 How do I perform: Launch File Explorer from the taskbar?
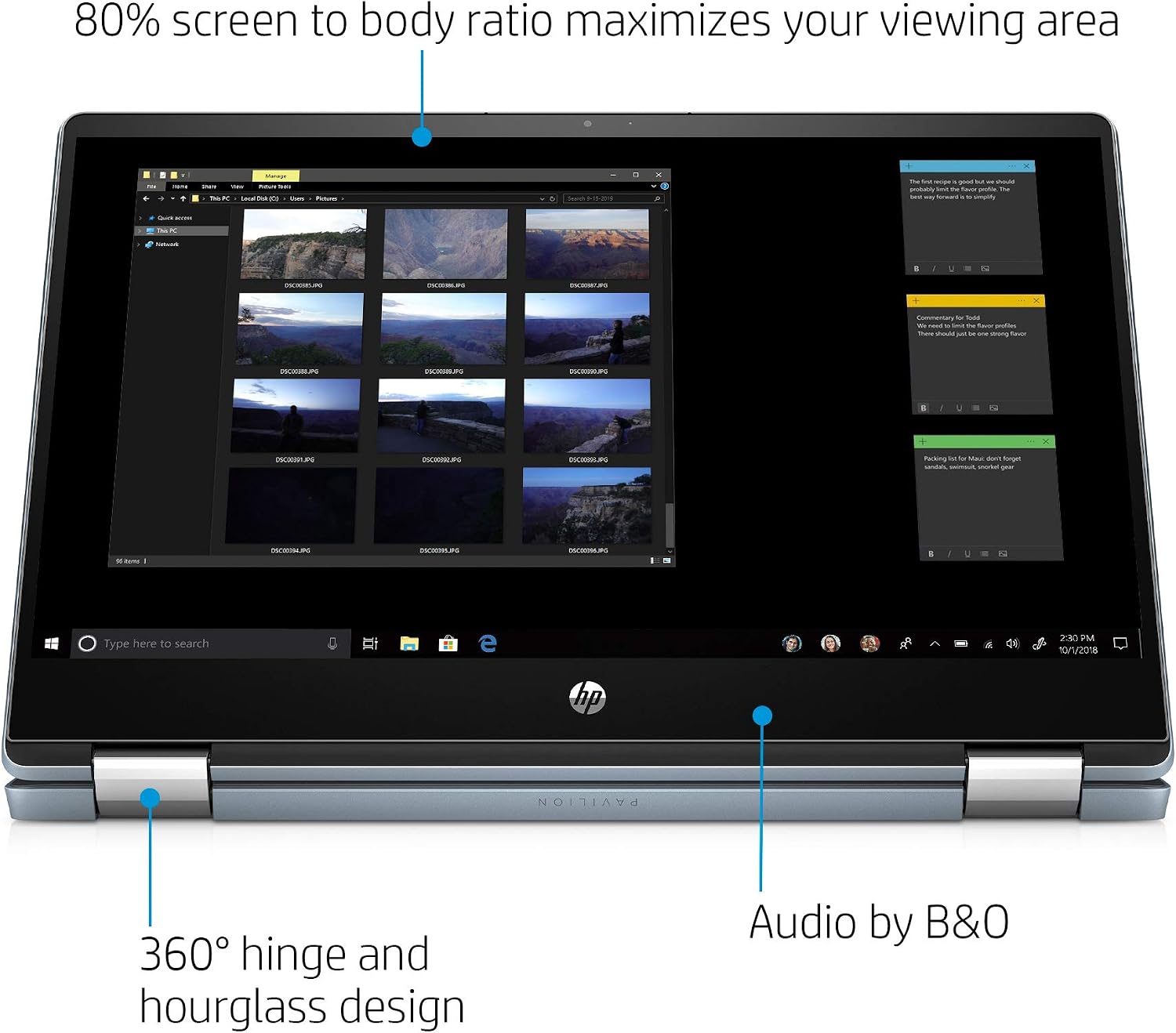pos(409,643)
